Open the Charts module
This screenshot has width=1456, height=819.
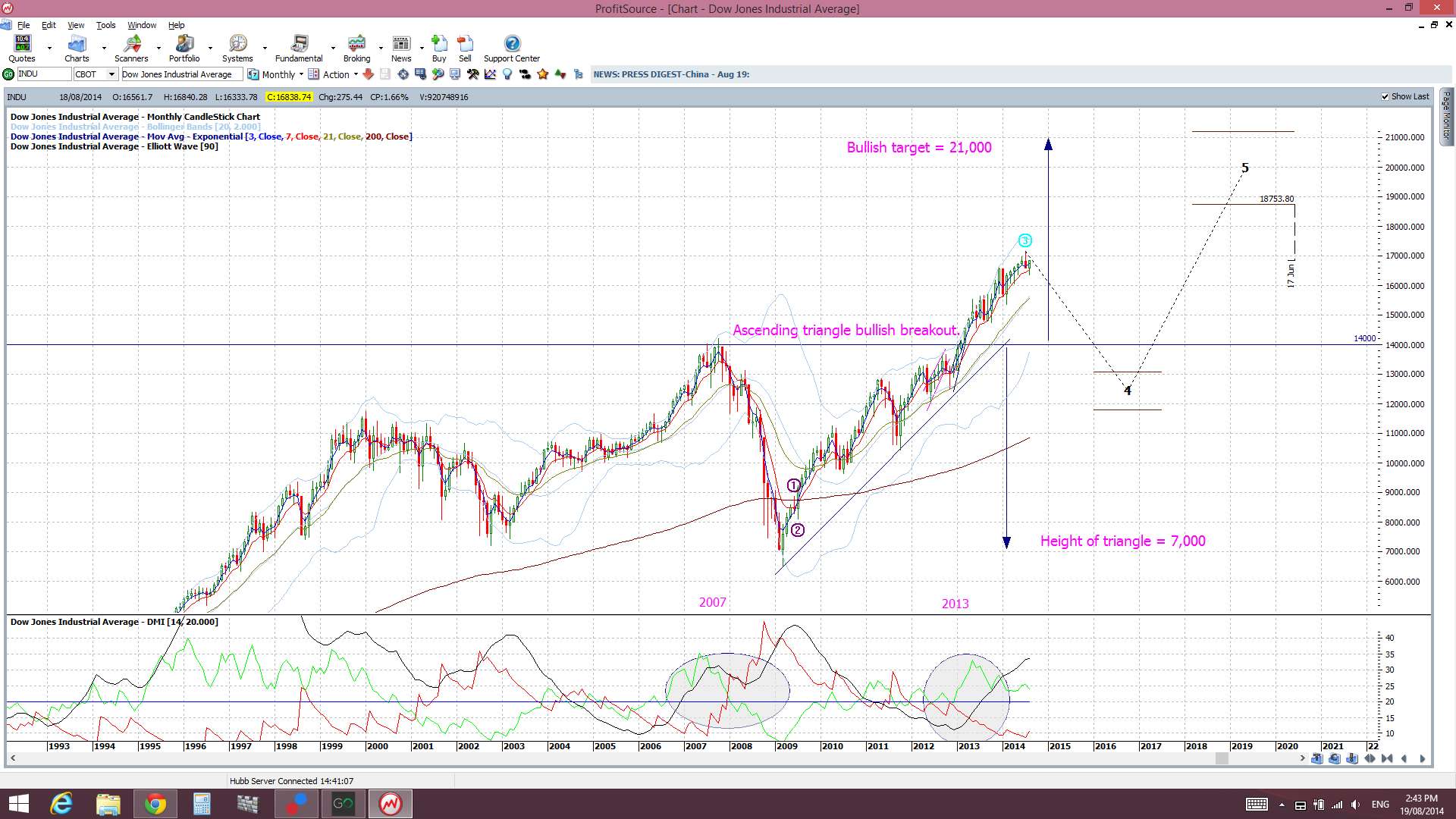click(x=77, y=49)
